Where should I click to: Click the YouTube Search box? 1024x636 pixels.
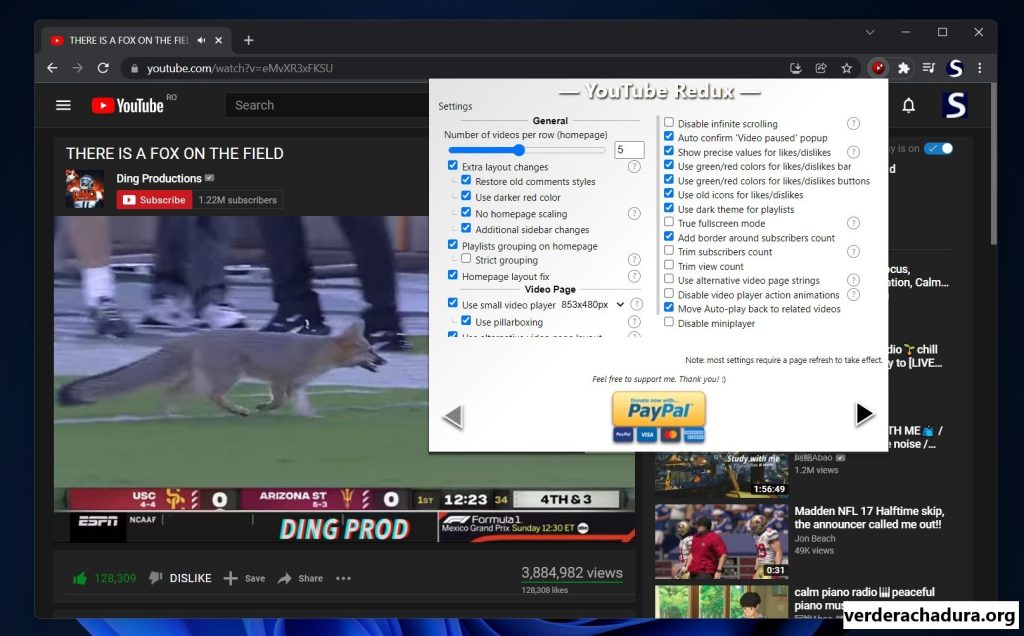point(327,105)
